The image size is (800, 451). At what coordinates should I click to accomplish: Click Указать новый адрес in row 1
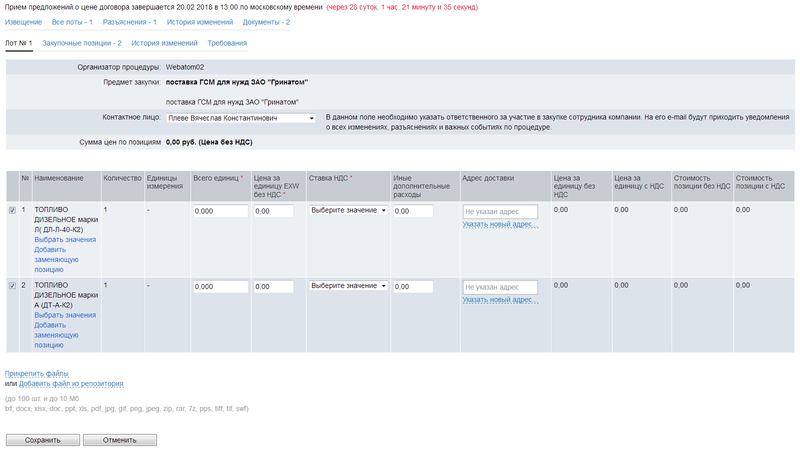coord(500,225)
